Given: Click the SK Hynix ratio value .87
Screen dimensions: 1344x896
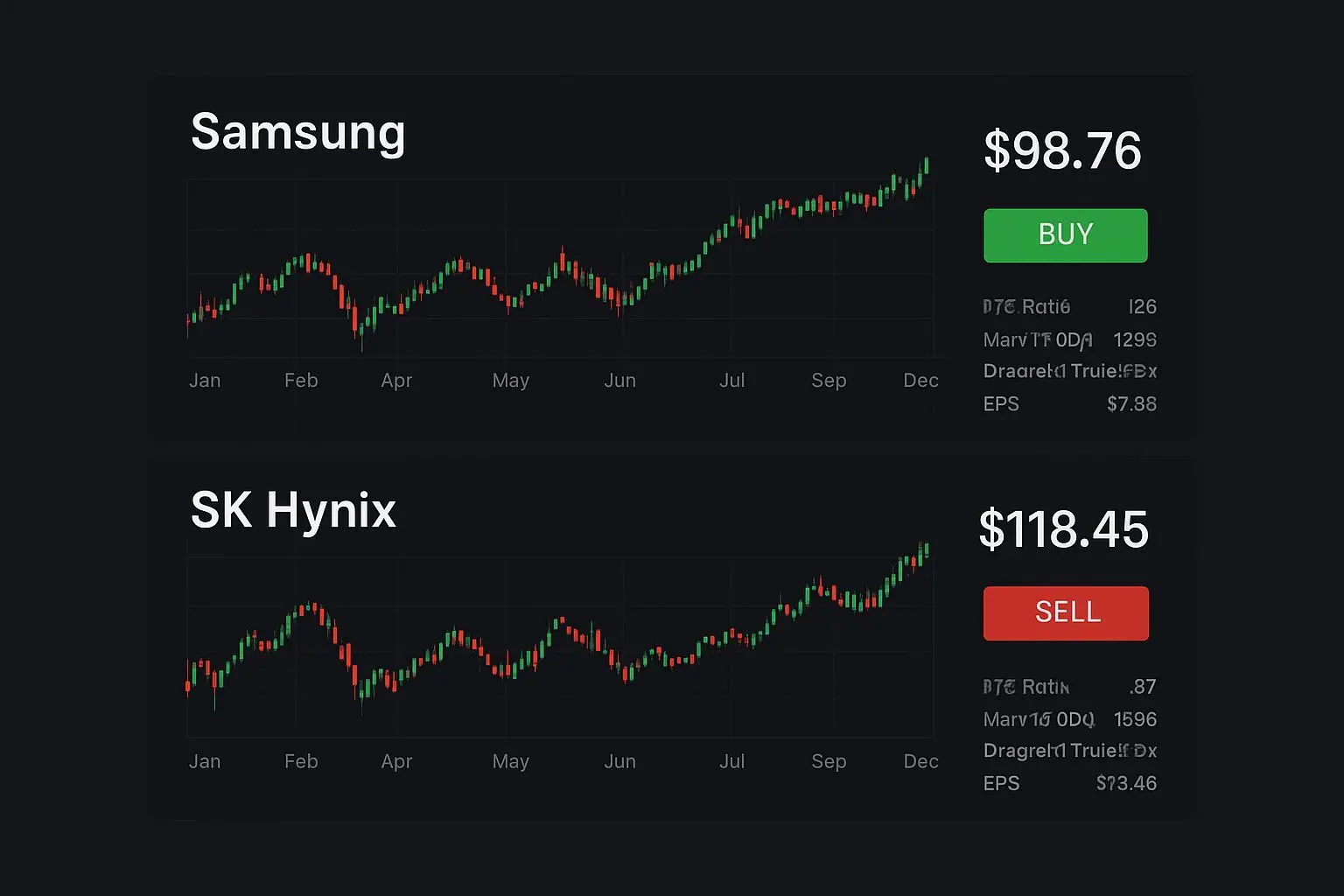Looking at the screenshot, I should (x=1142, y=687).
